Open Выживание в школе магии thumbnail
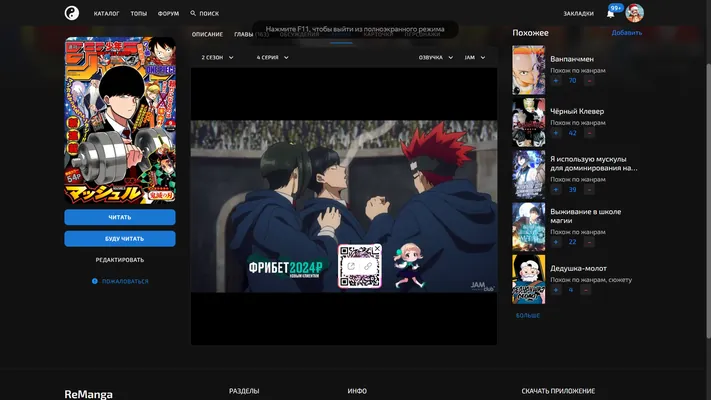Viewport: 711px width, 400px height. coord(529,227)
